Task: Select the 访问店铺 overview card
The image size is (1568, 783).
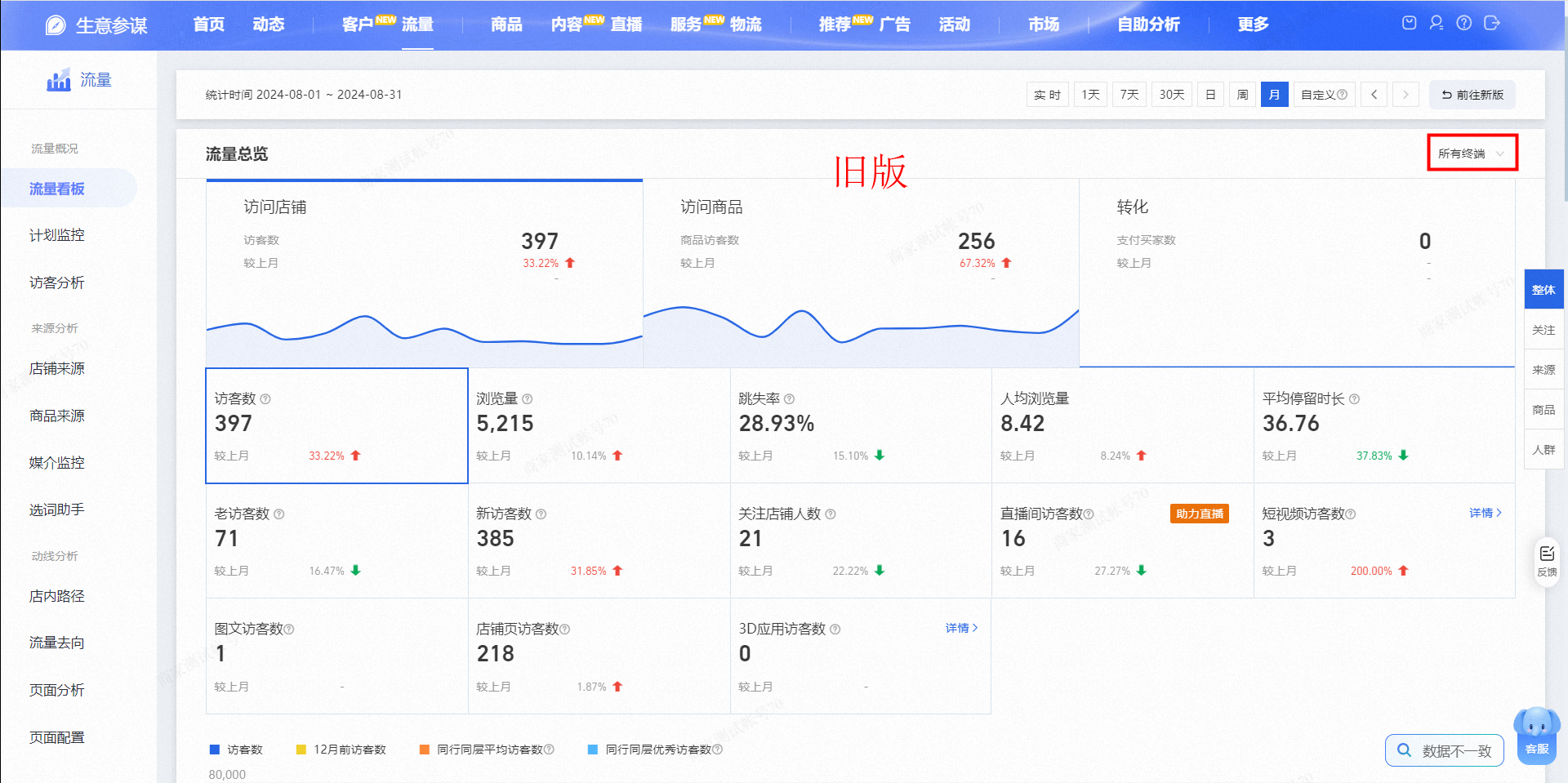Action: tap(425, 274)
